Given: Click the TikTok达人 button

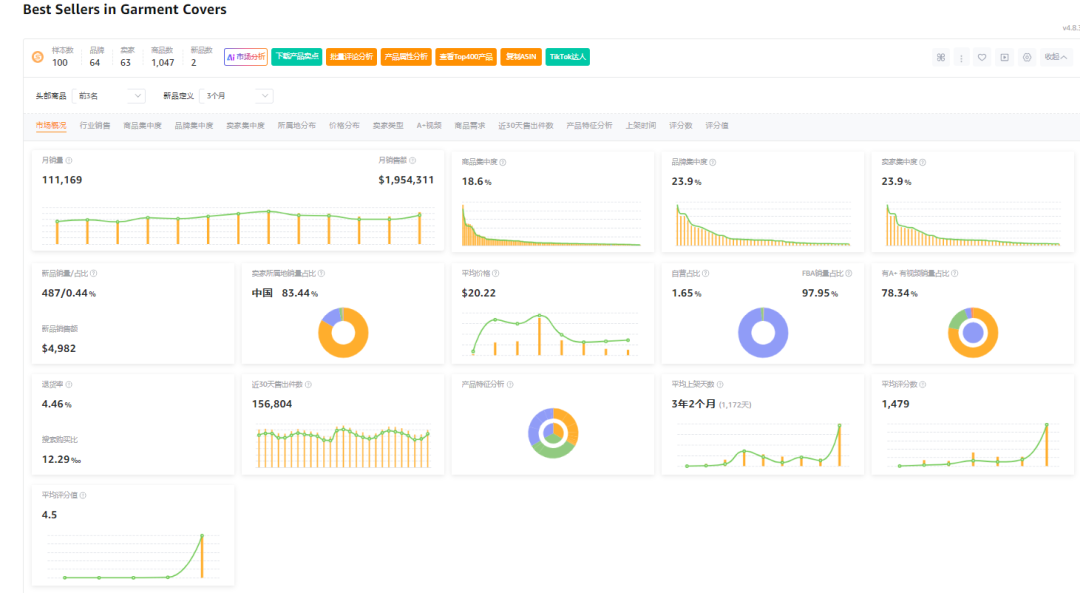Looking at the screenshot, I should click(568, 57).
